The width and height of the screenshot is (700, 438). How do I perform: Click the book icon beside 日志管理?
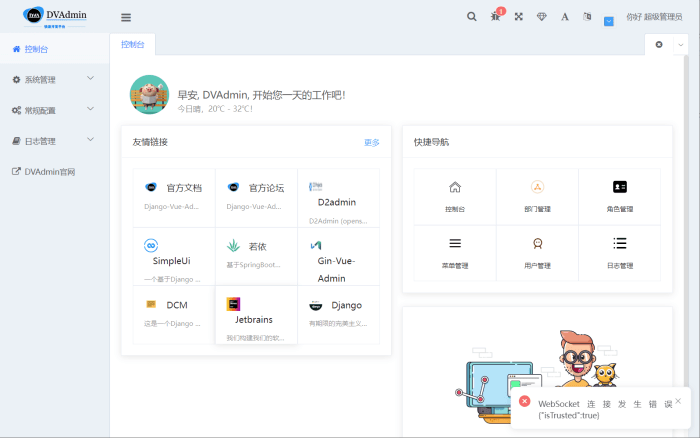pyautogui.click(x=17, y=141)
